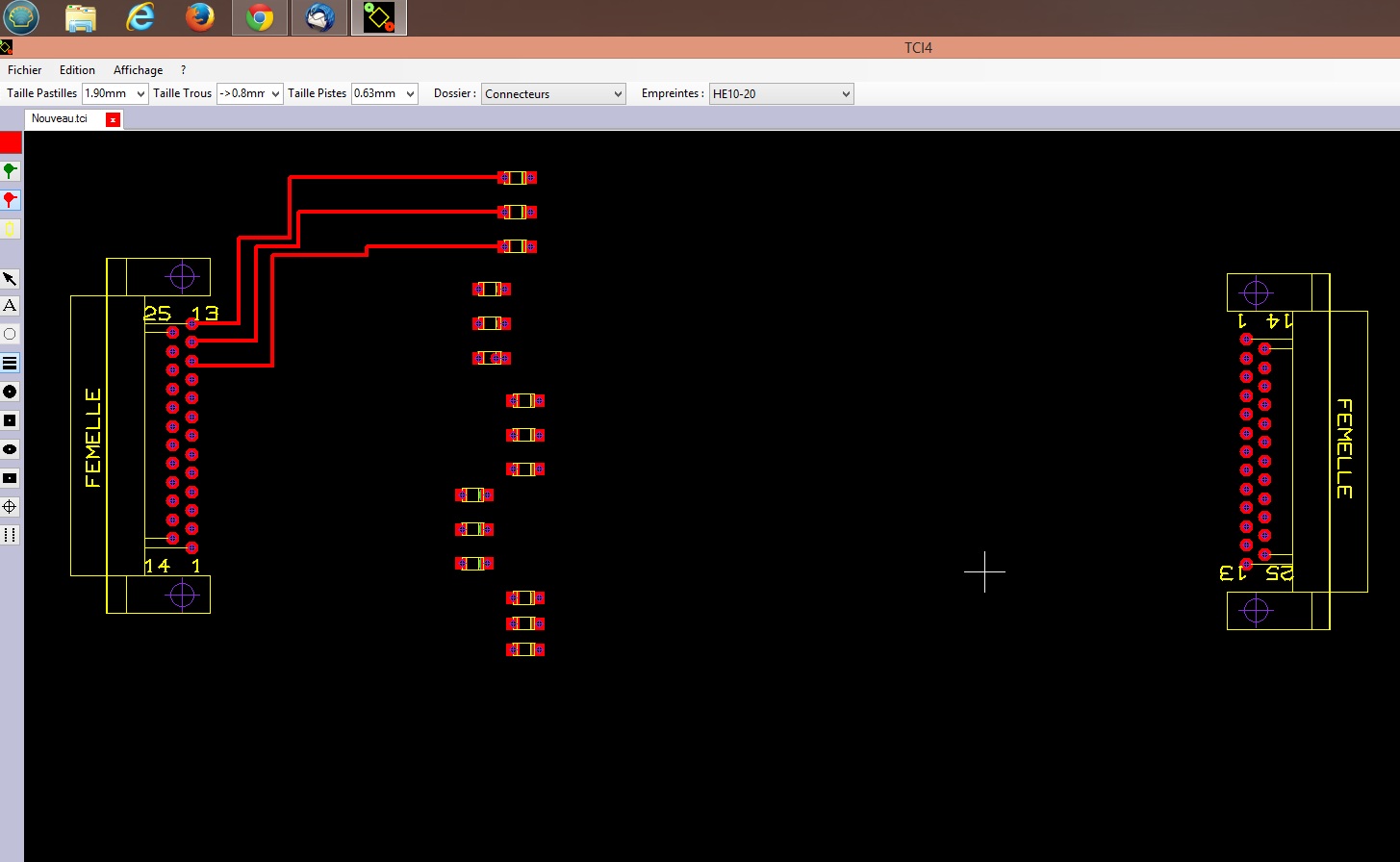
Task: Click the top mounting hole of left connector
Action: tap(182, 277)
